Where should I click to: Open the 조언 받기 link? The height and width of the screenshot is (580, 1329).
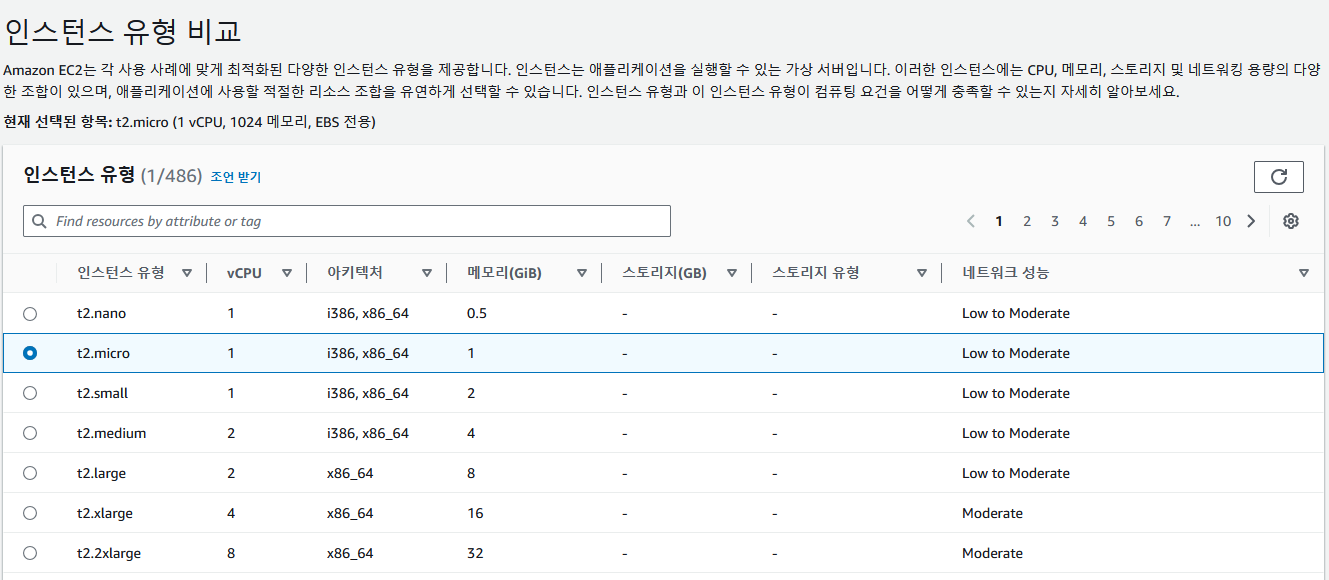235,177
